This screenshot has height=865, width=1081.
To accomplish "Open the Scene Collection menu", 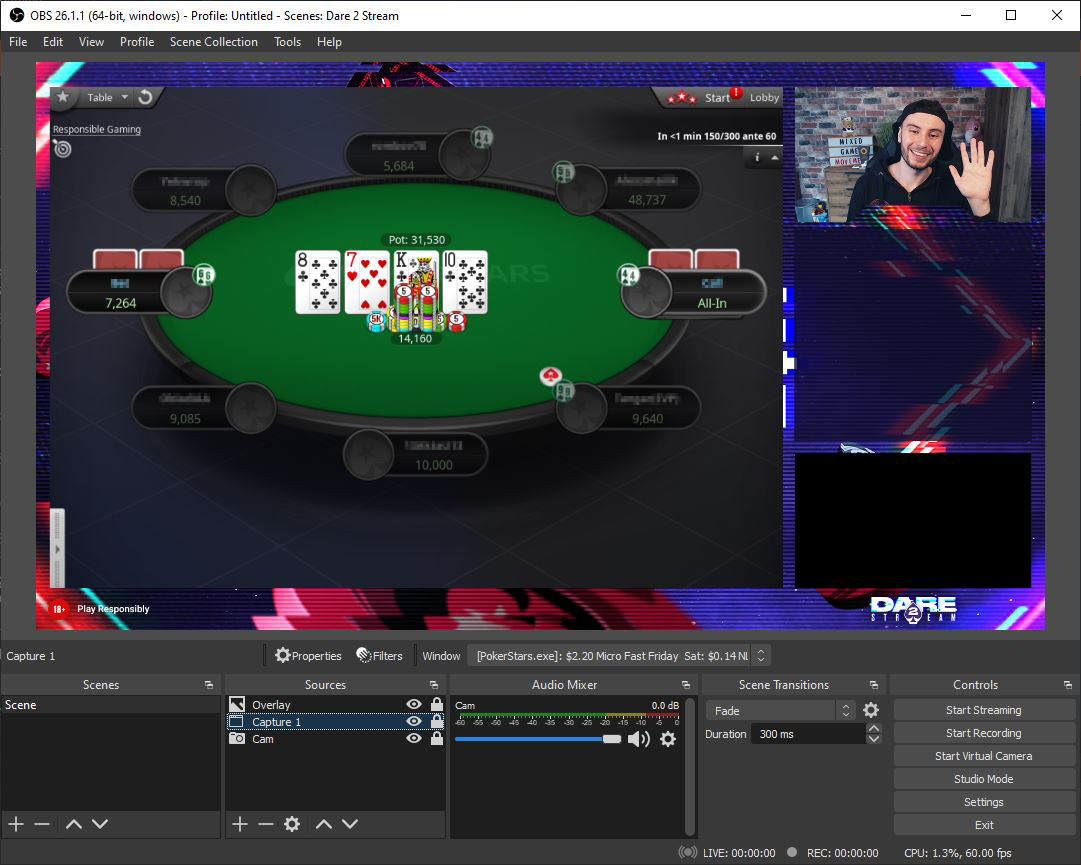I will pyautogui.click(x=214, y=41).
